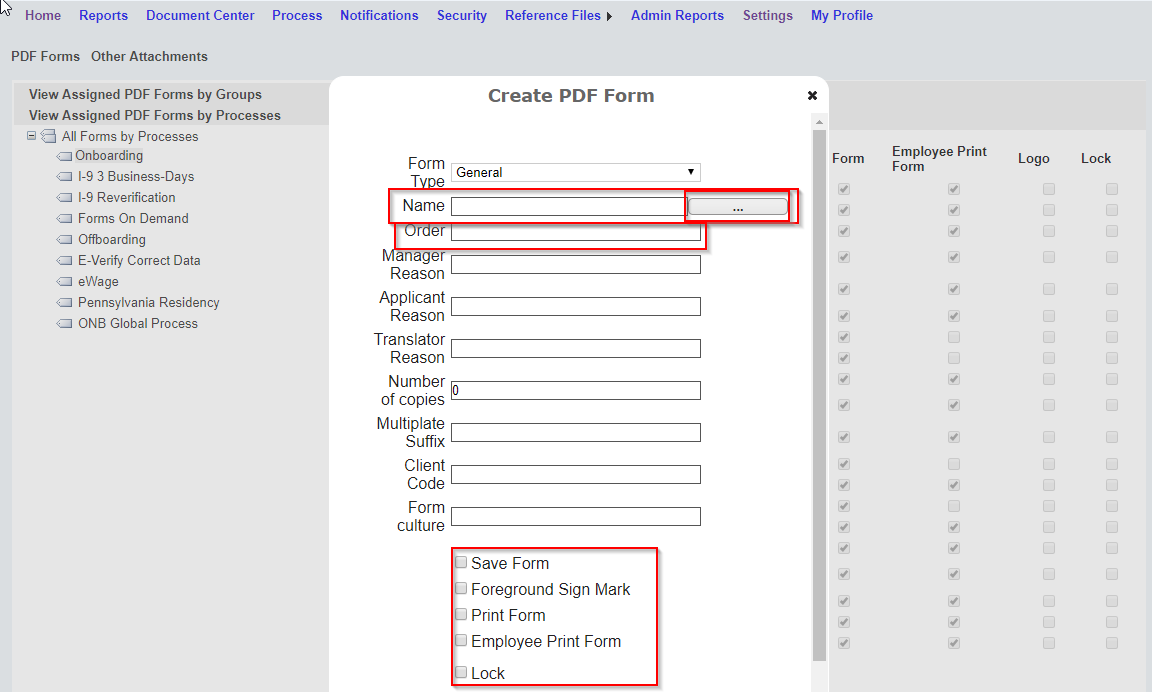The width and height of the screenshot is (1152, 692).
Task: Open the Admin Reports menu
Action: click(x=677, y=15)
